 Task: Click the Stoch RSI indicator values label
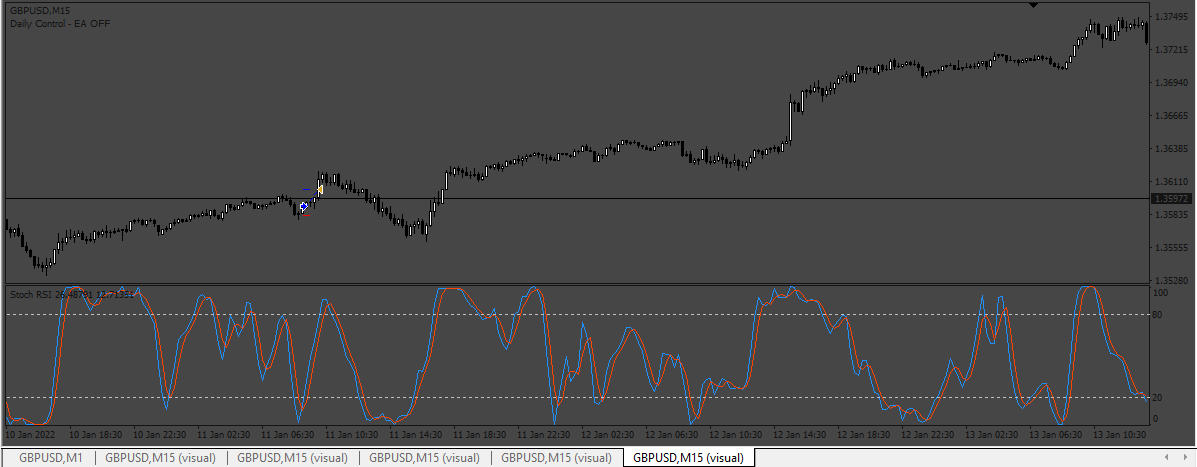coord(73,295)
